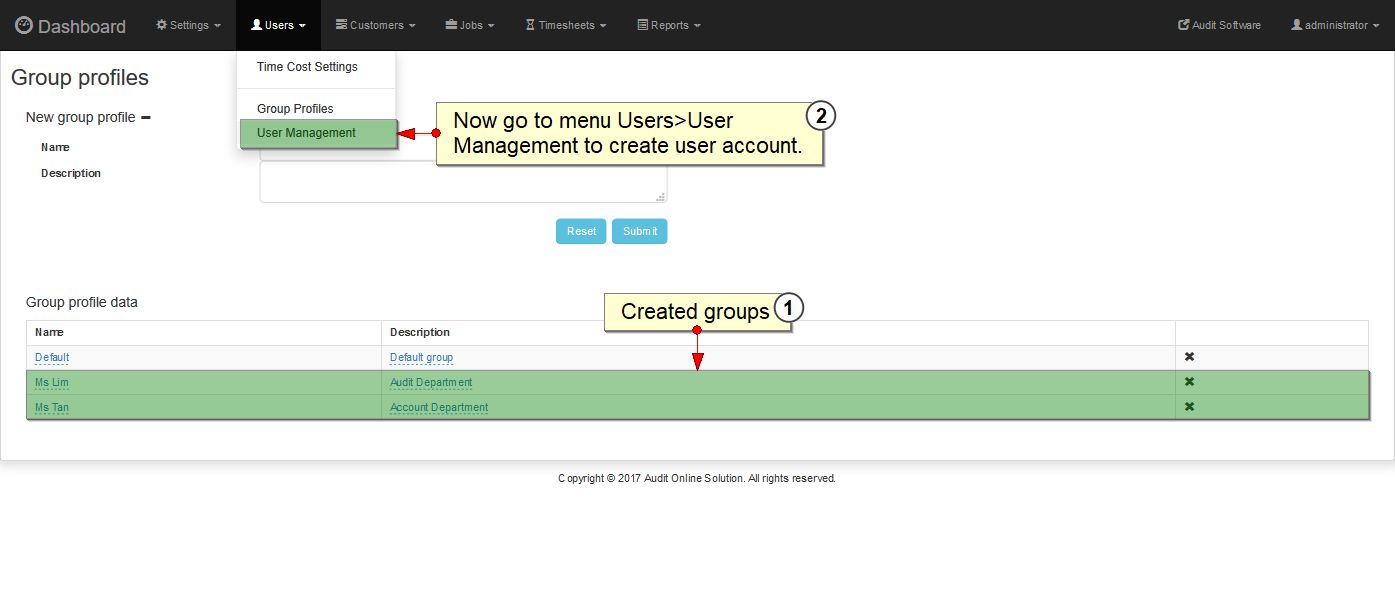Viewport: 1395px width, 602px height.
Task: Click into the Description text area
Action: 463,182
